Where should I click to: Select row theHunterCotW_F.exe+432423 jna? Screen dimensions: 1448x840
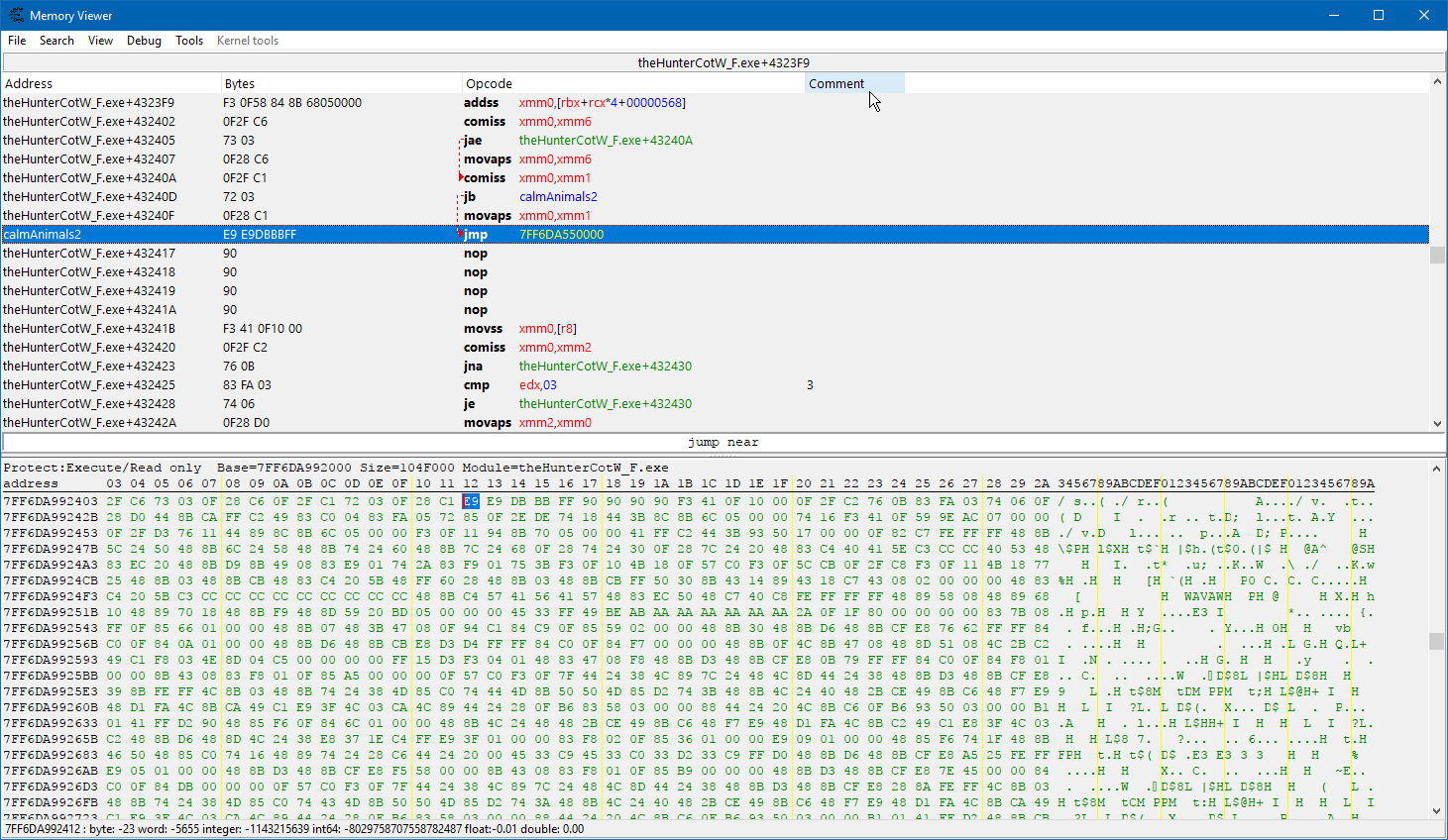[x=715, y=367]
